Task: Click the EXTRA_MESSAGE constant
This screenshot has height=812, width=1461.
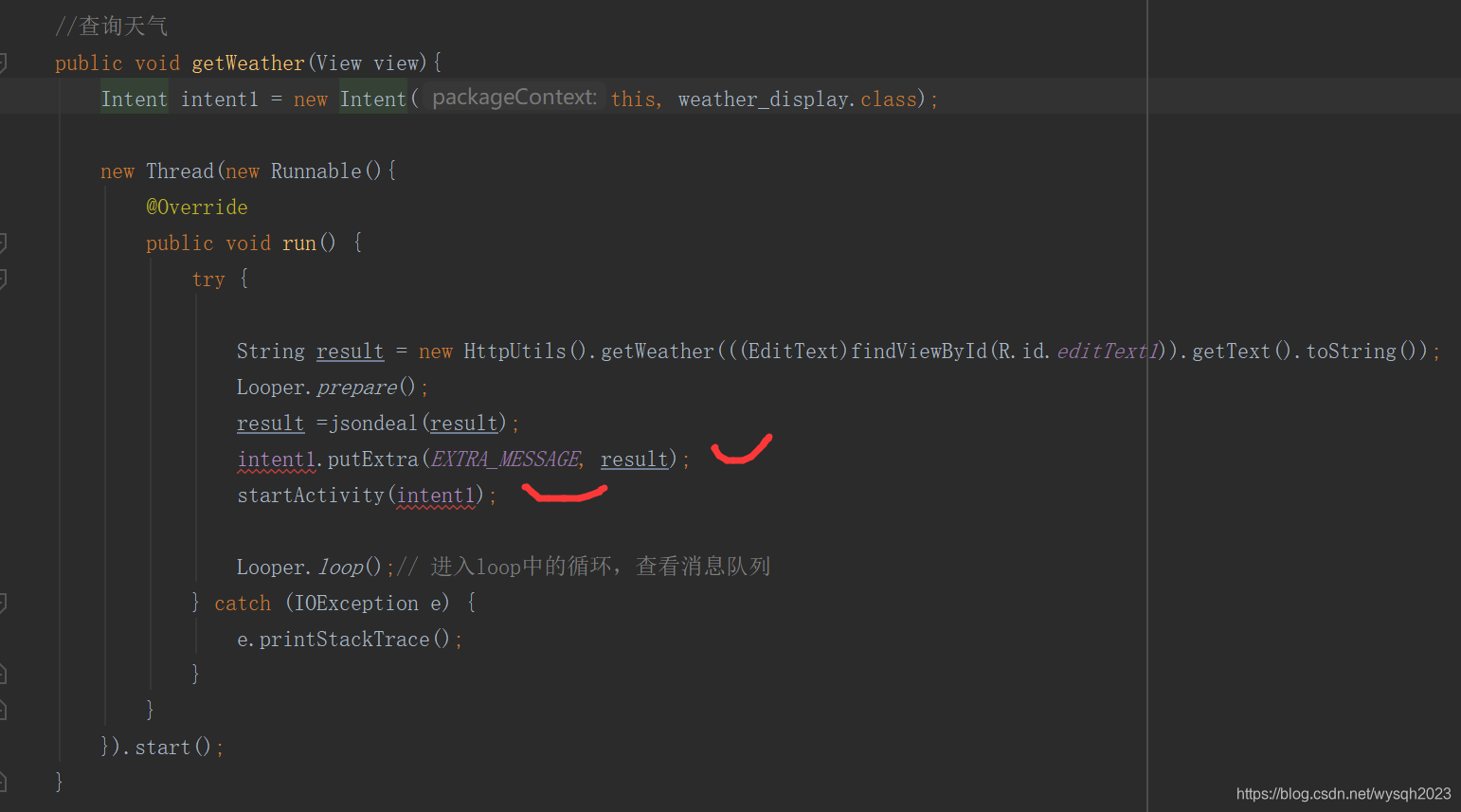Action: pyautogui.click(x=506, y=460)
